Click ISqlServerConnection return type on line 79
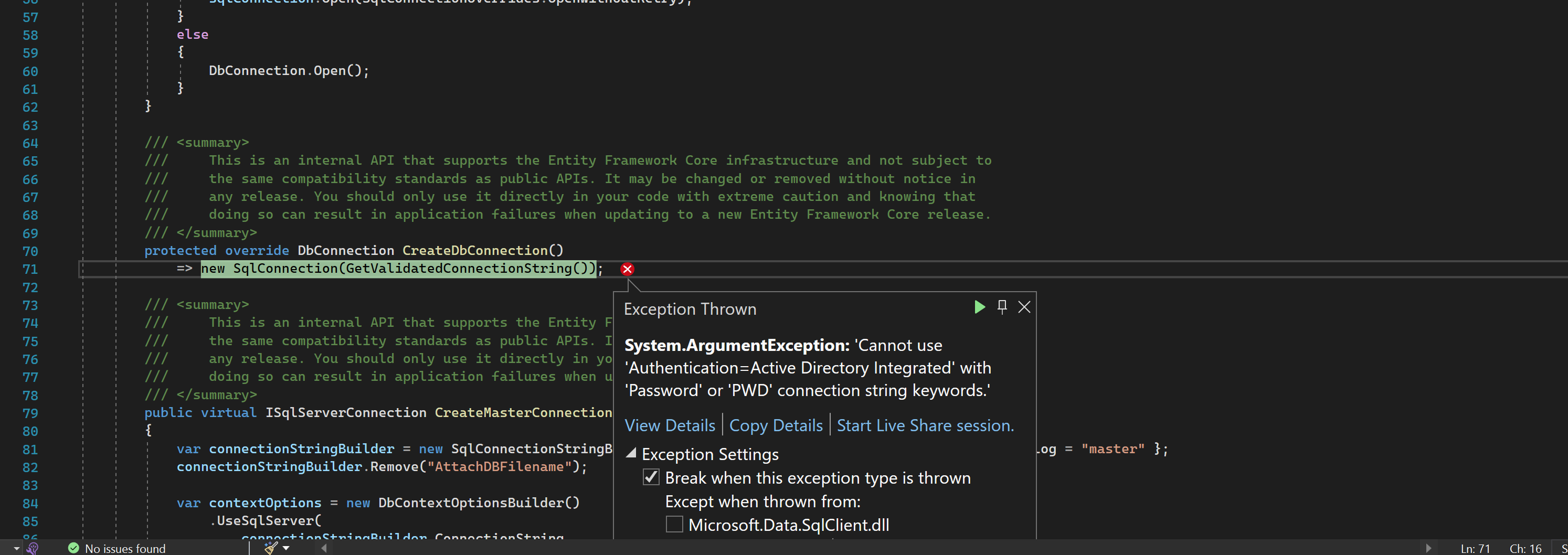The height and width of the screenshot is (555, 1568). click(346, 413)
